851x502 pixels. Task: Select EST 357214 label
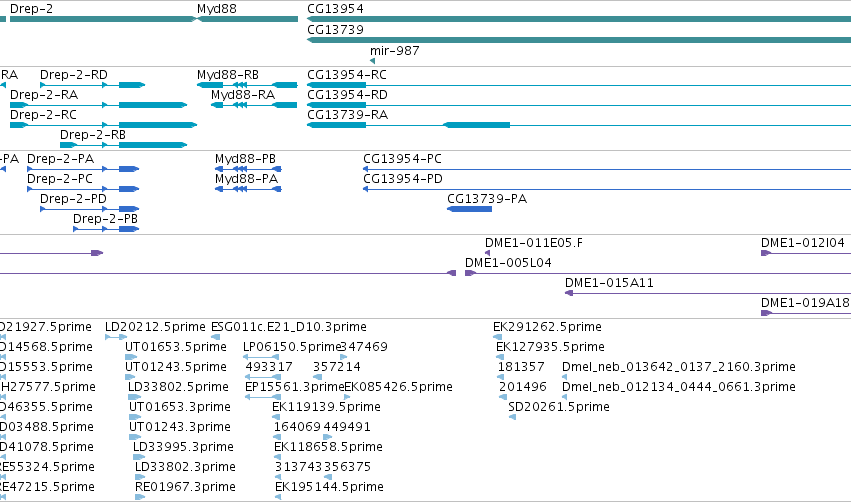point(336,367)
